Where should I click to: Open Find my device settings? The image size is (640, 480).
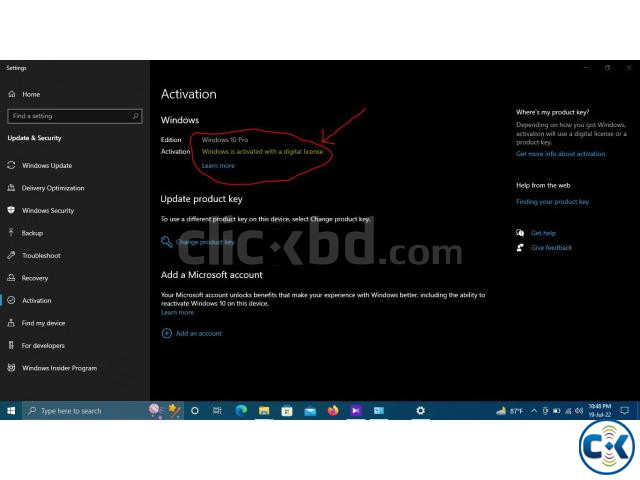pos(43,323)
